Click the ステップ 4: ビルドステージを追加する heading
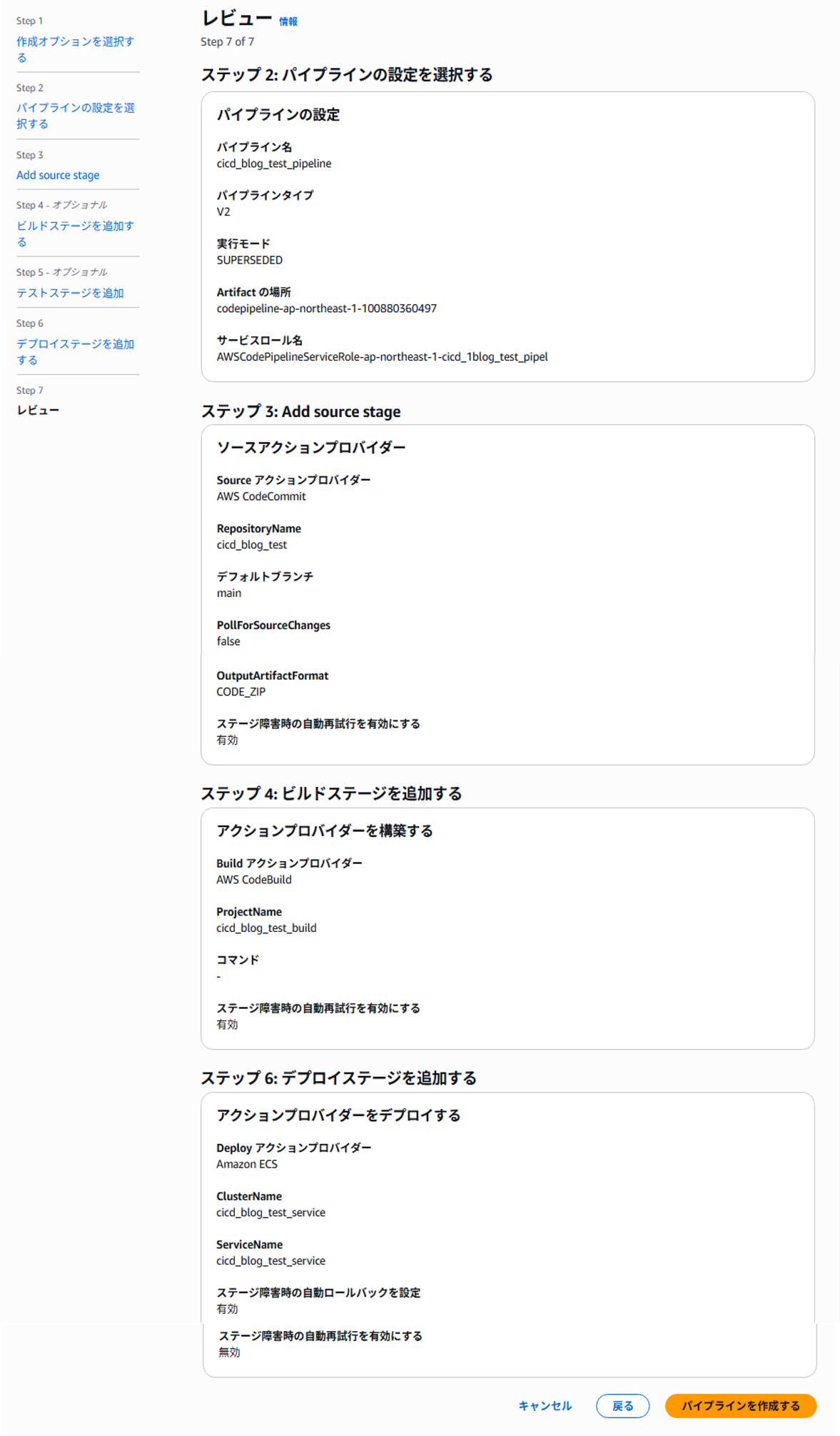The width and height of the screenshot is (840, 1436). coord(331,794)
